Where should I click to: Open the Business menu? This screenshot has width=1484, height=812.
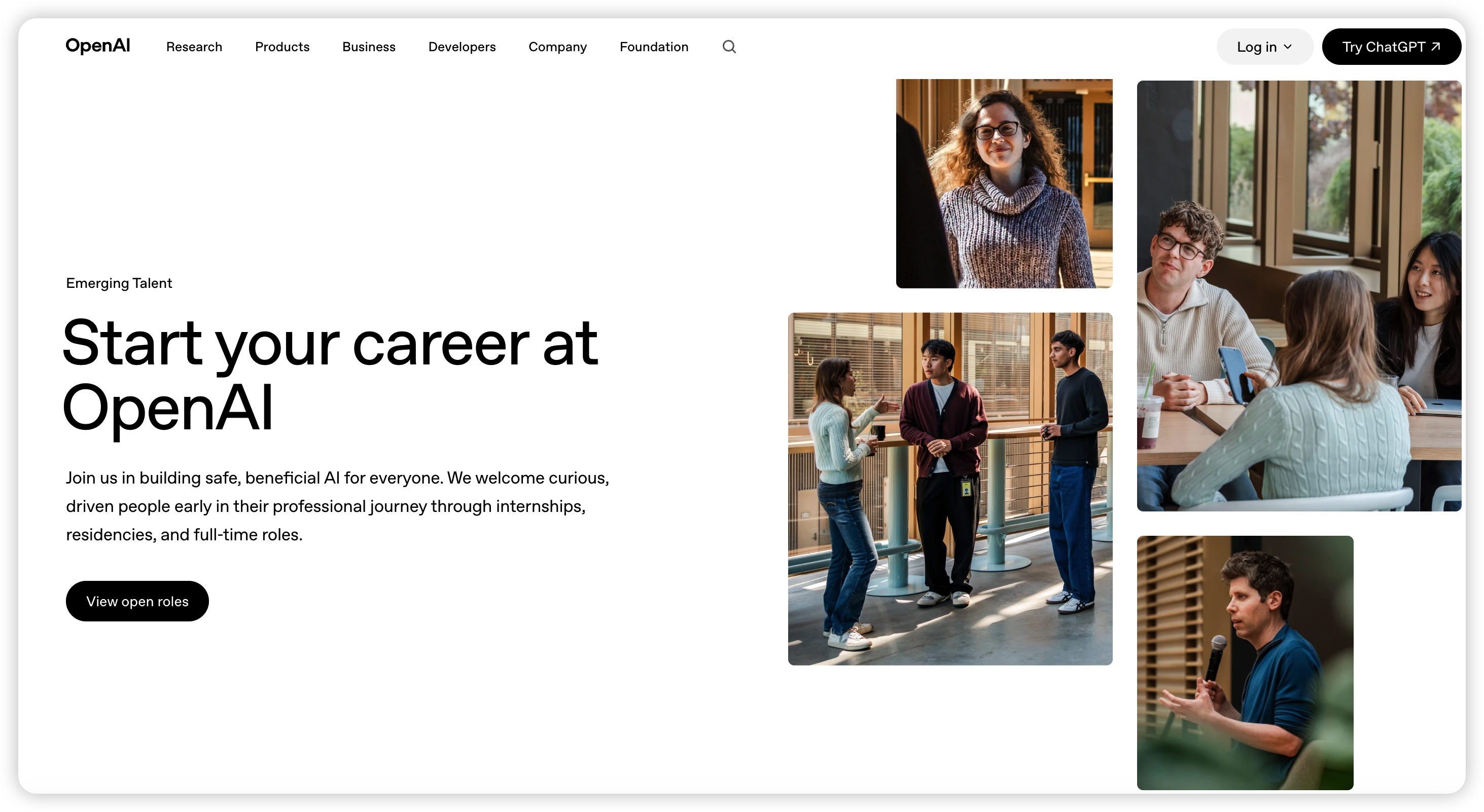pos(369,47)
